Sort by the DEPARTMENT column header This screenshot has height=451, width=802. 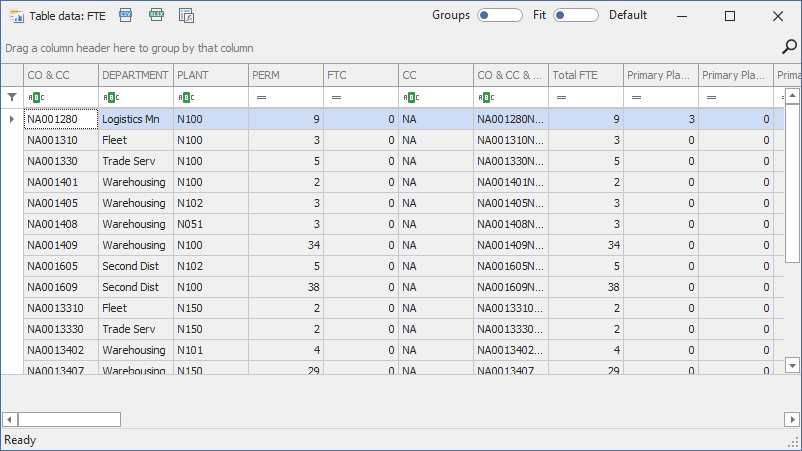[135, 75]
